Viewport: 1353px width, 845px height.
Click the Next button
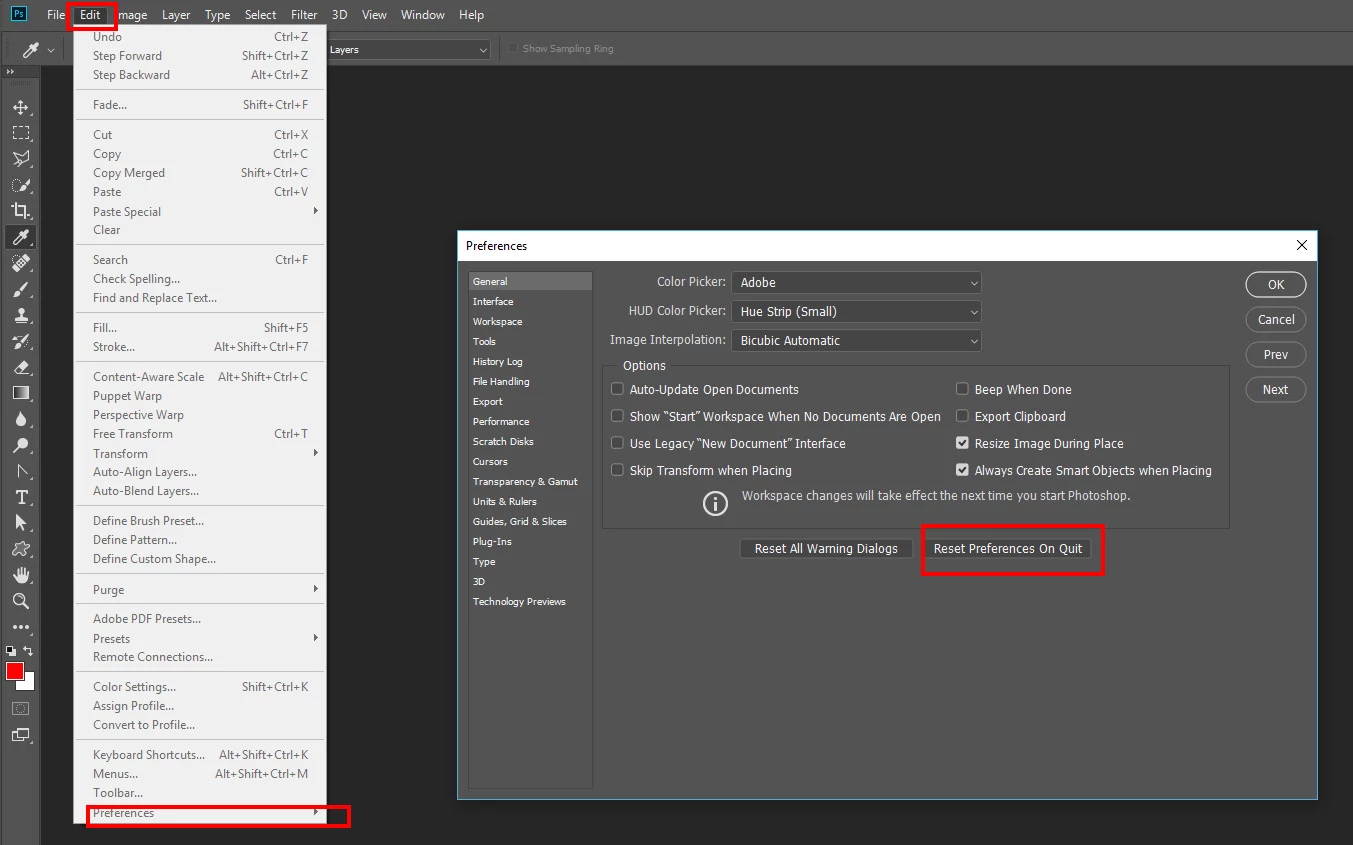click(1276, 390)
